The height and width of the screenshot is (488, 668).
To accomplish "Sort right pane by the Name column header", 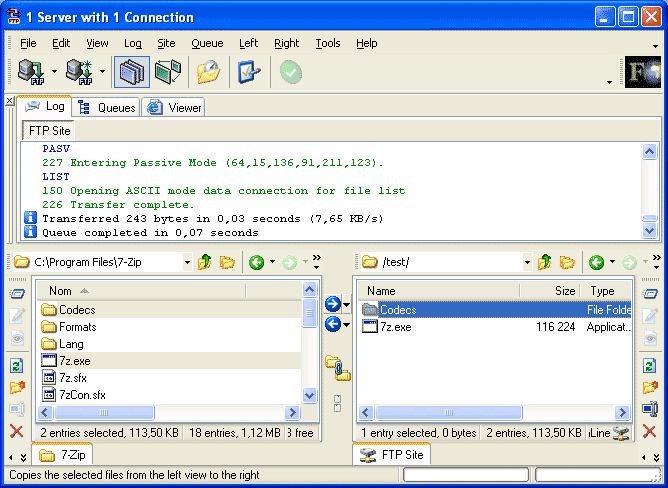I will point(438,291).
